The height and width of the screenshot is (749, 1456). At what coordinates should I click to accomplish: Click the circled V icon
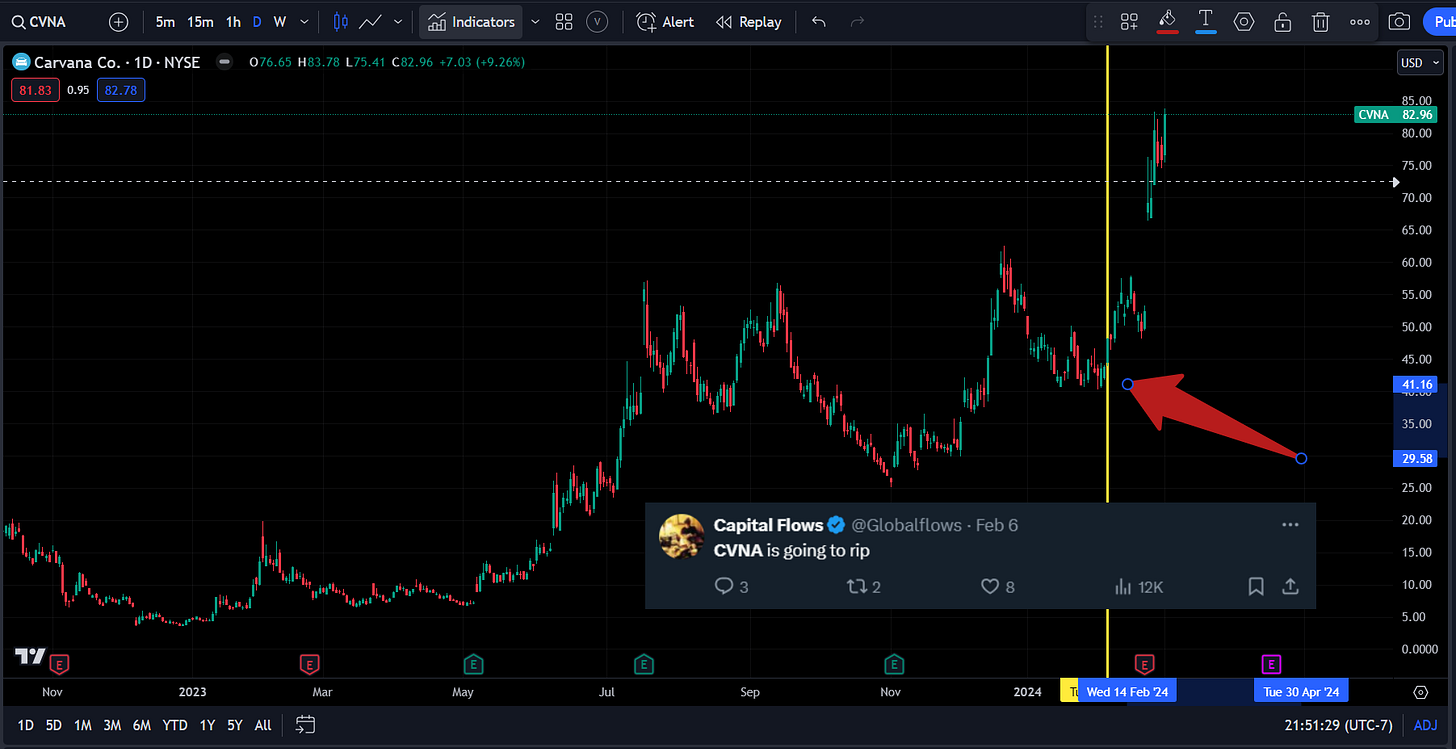[x=597, y=22]
